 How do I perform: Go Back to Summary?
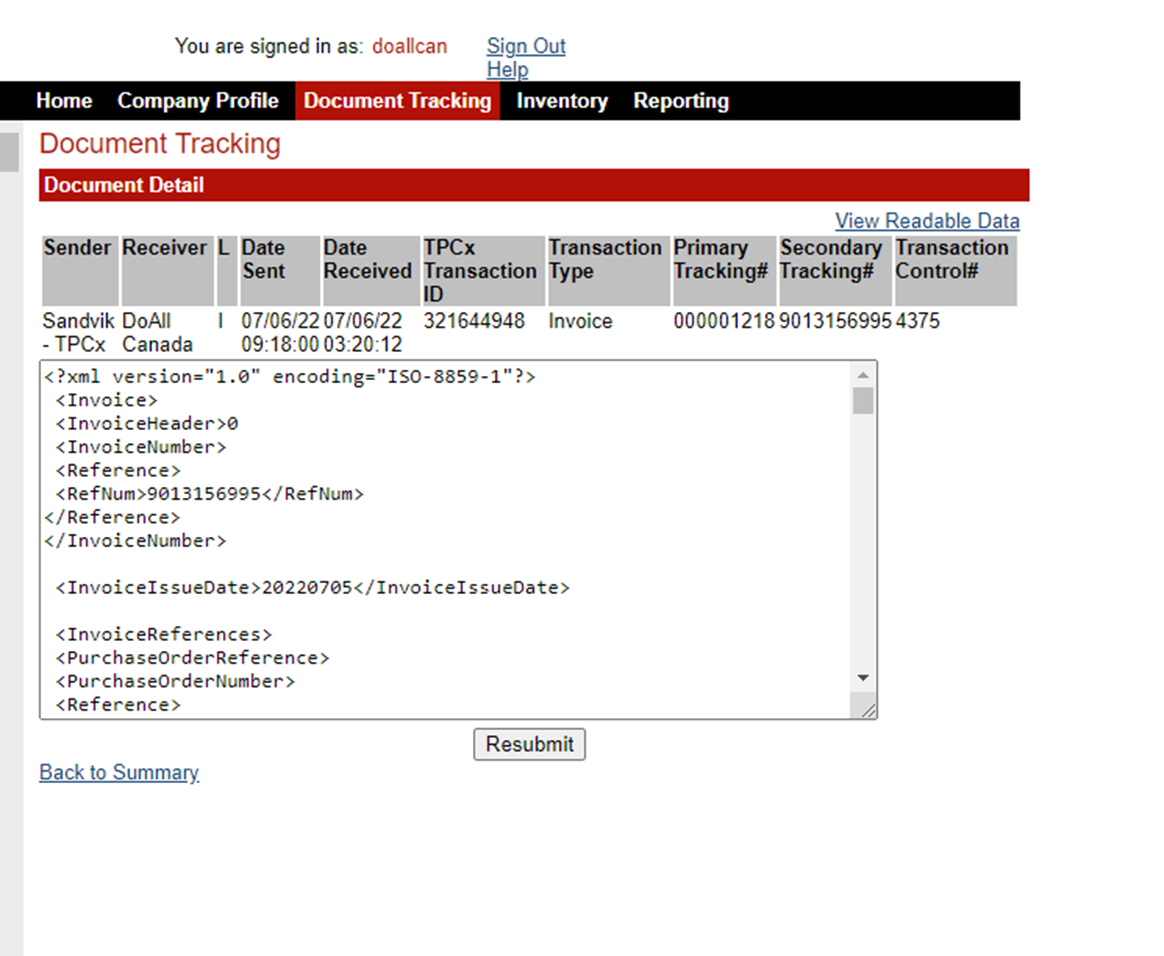119,772
